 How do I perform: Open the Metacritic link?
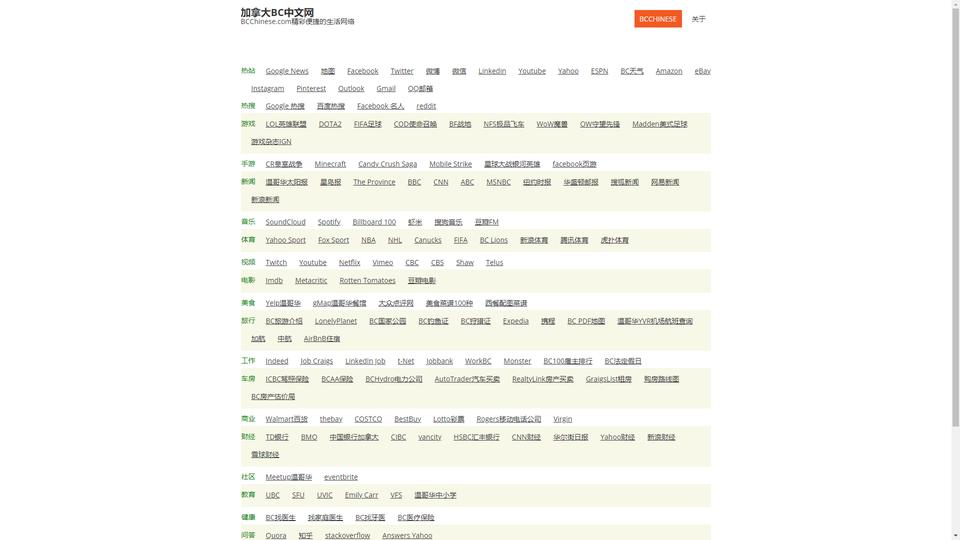(x=311, y=280)
